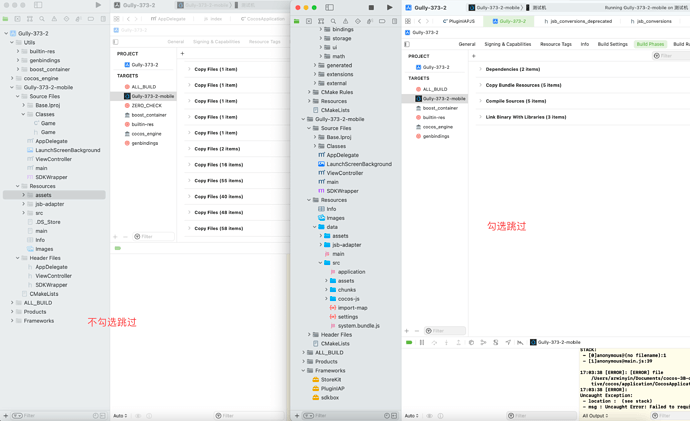Click Step Over in debug bar
Image resolution: width=690 pixels, height=421 pixels.
(x=434, y=342)
